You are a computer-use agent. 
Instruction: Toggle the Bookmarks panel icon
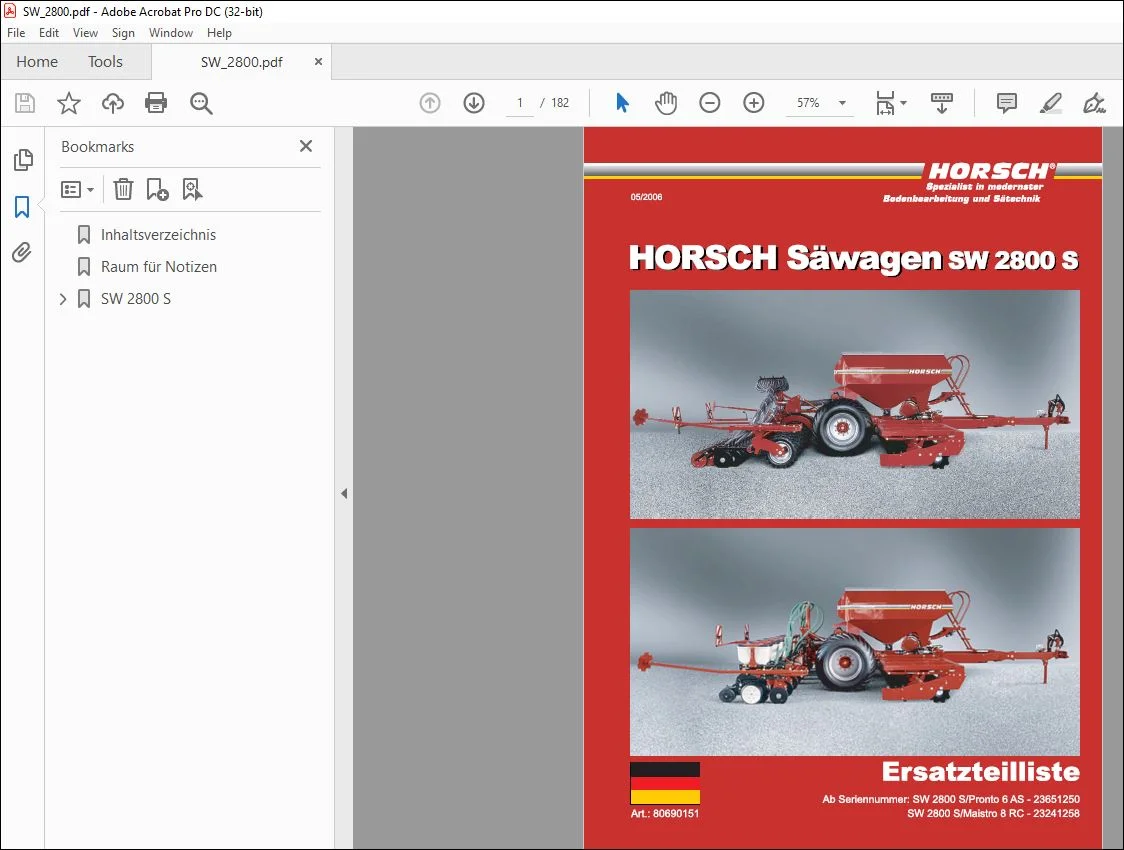coord(22,207)
